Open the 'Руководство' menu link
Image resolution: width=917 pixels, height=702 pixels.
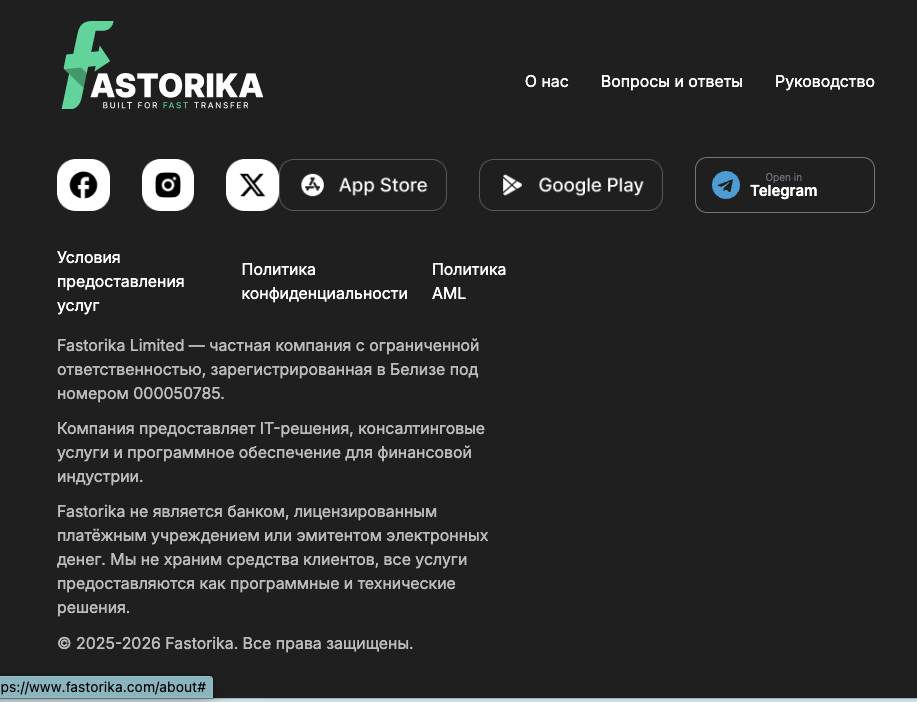(x=825, y=81)
